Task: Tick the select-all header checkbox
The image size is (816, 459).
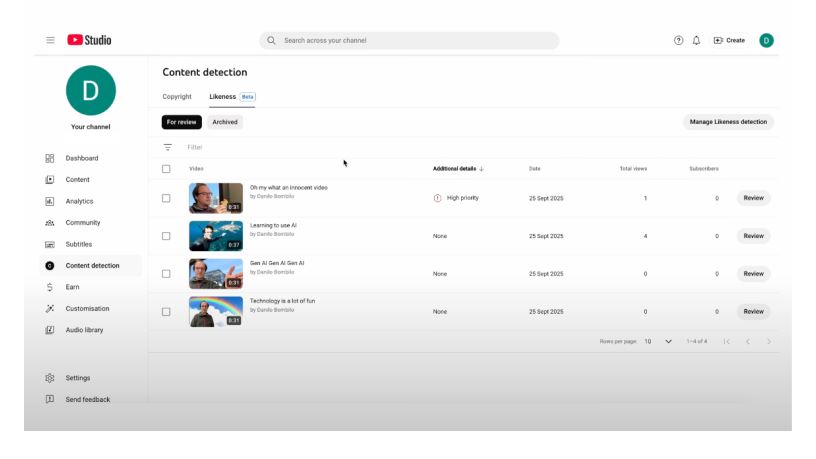Action: 166,169
